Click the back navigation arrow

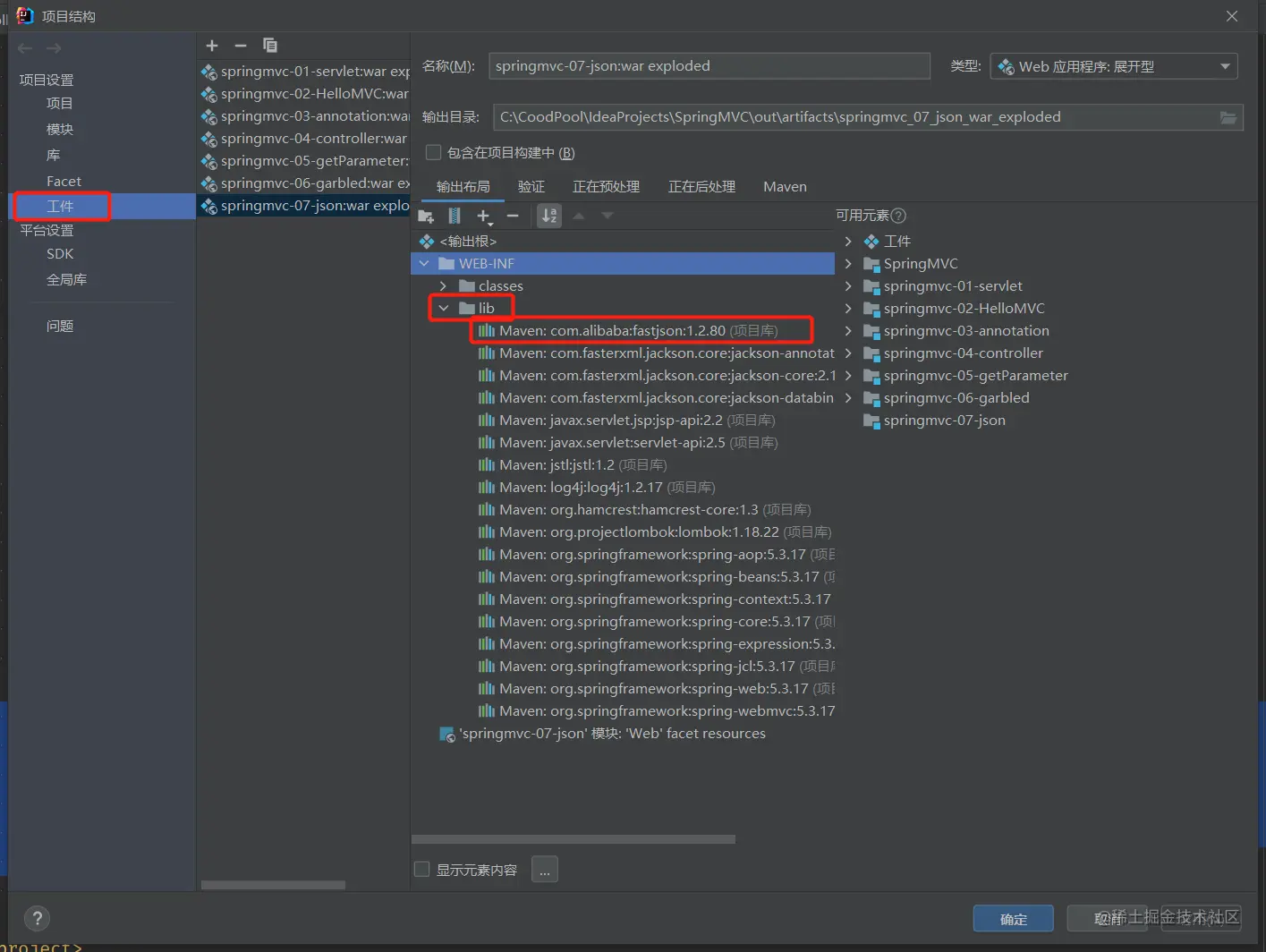pos(25,48)
